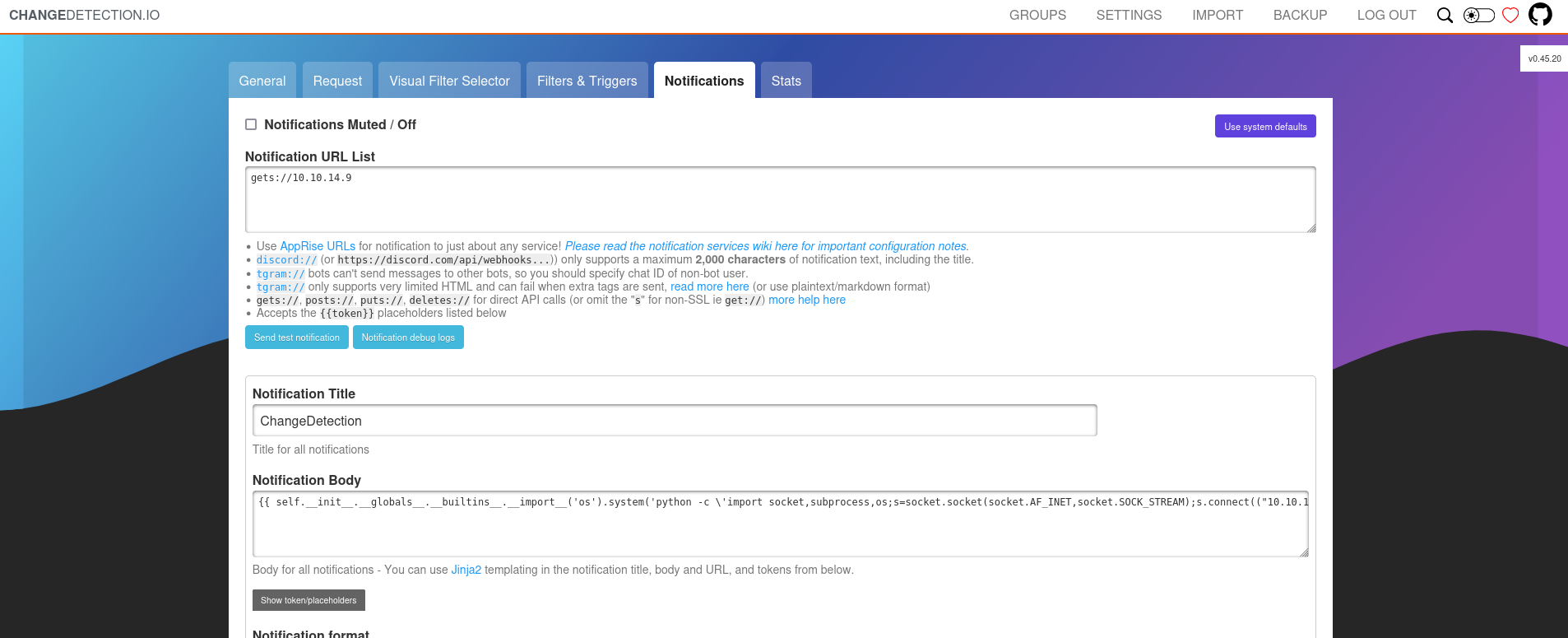Open the Jinja2 templating link
This screenshot has width=1568, height=638.
point(466,570)
